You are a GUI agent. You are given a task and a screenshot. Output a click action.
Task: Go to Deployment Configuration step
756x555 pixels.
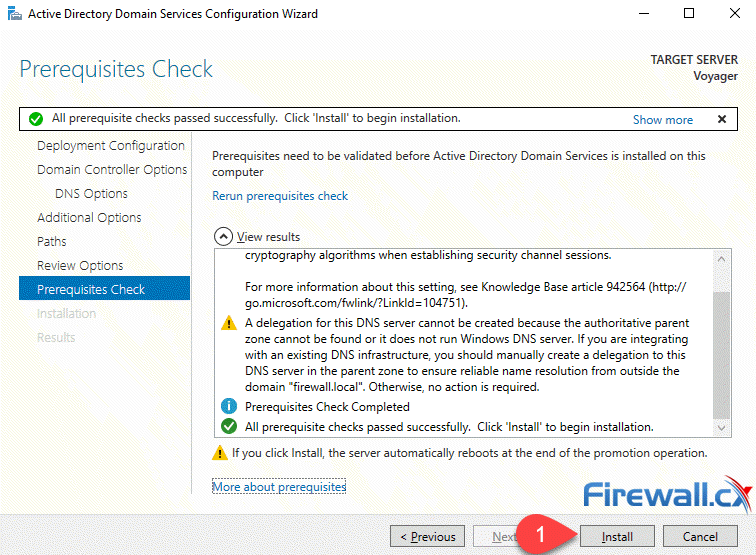coord(111,146)
